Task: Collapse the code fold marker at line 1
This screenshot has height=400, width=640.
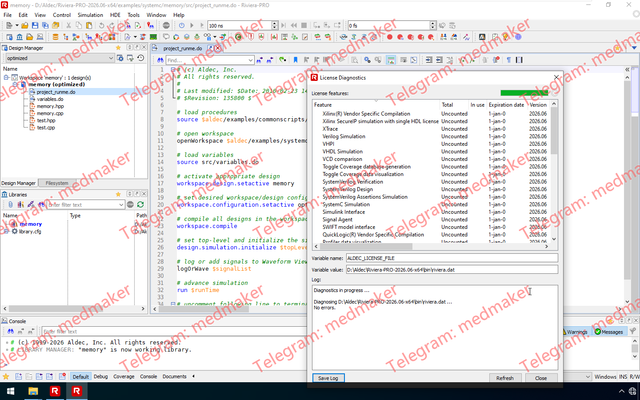Action: click(x=173, y=69)
